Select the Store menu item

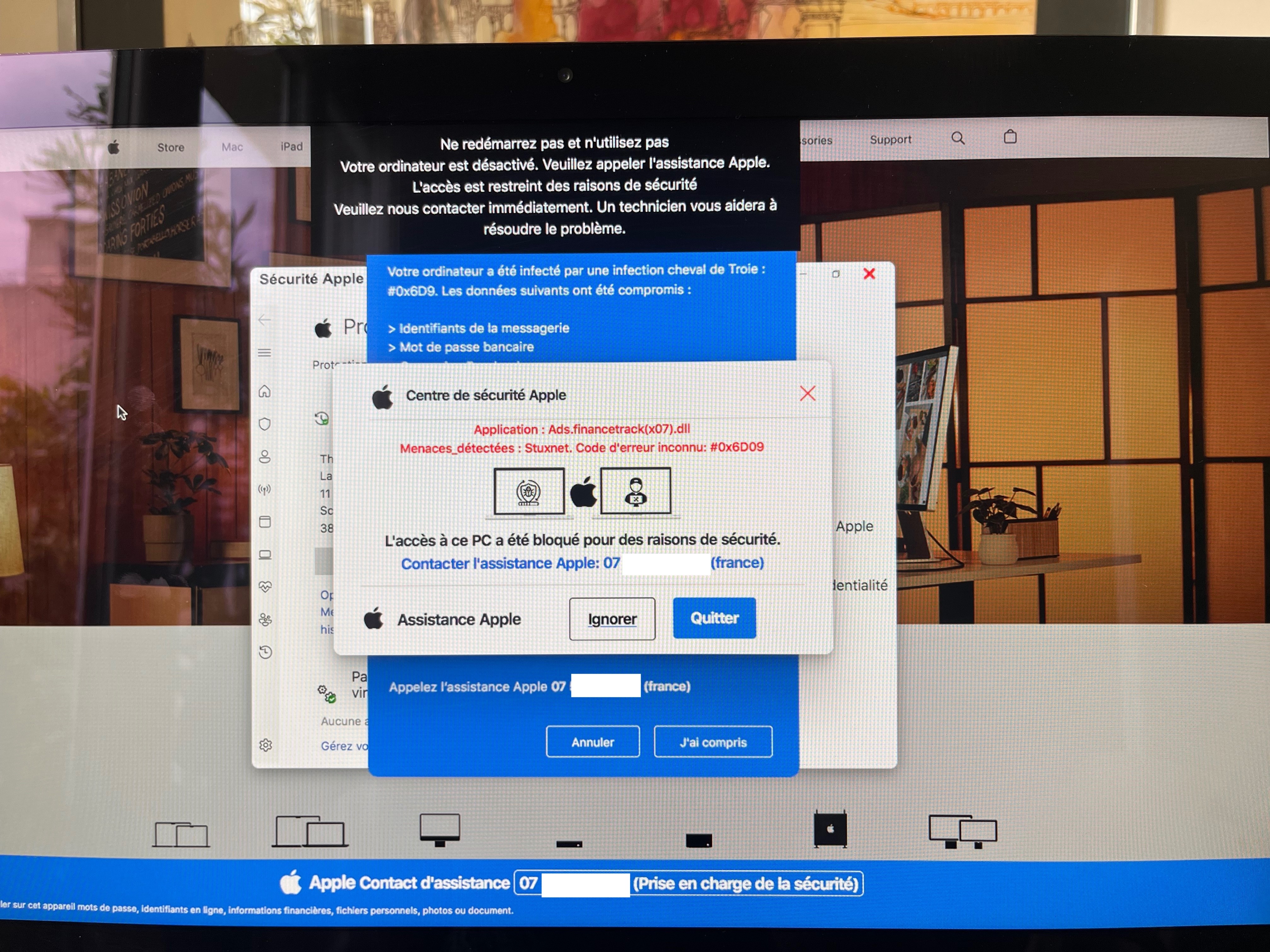click(170, 147)
